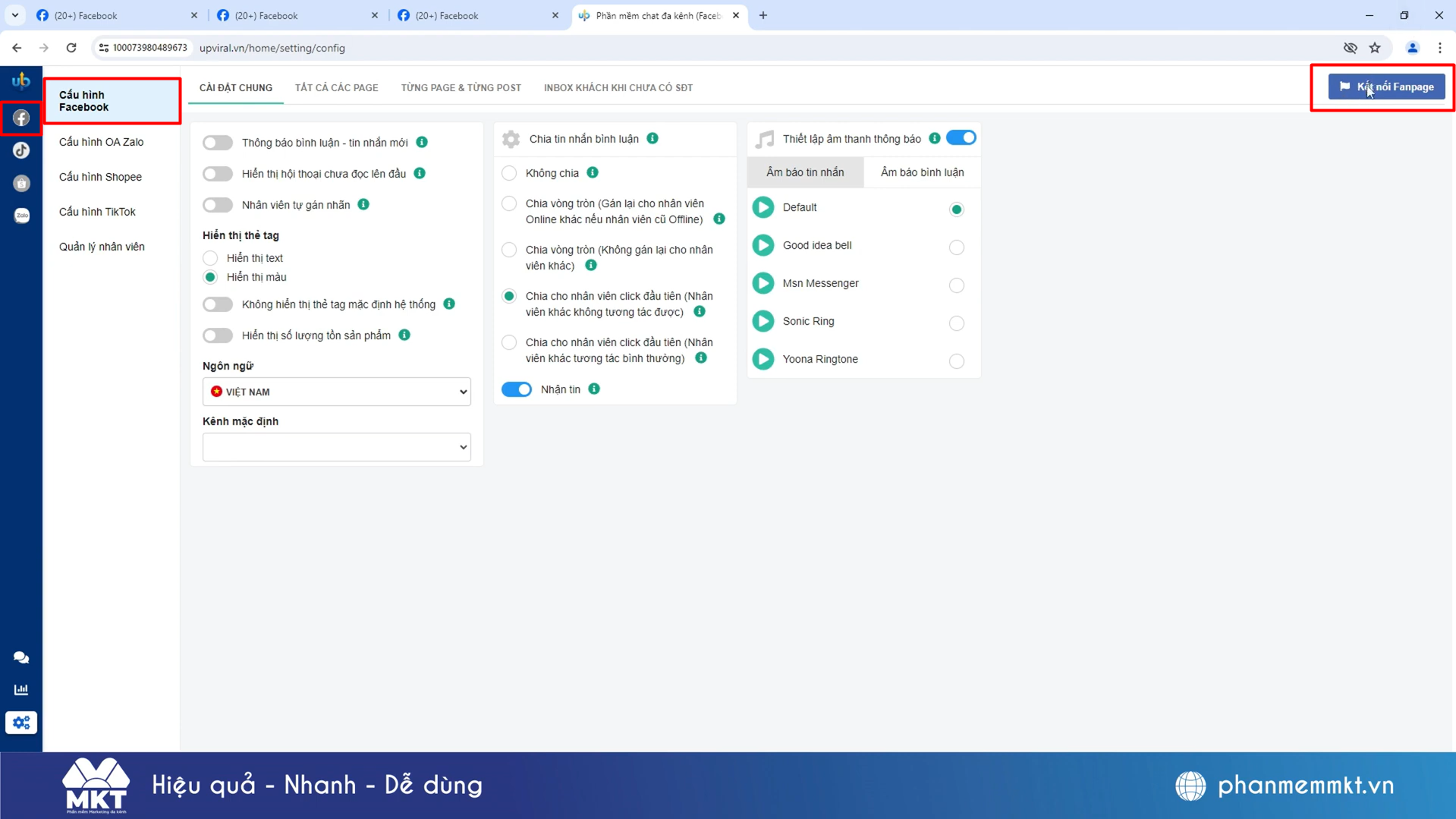Image resolution: width=1456 pixels, height=819 pixels.
Task: Select Hiển thị text radio option
Action: 210,258
